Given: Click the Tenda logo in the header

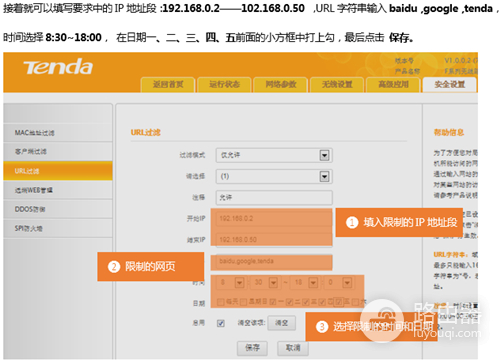Looking at the screenshot, I should click(x=58, y=67).
